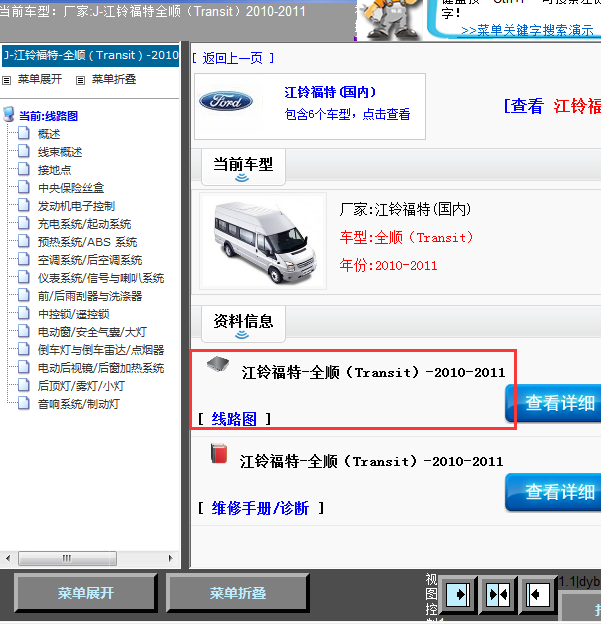Open 电动窗/安全气囊/大灯 tree entry

92,332
